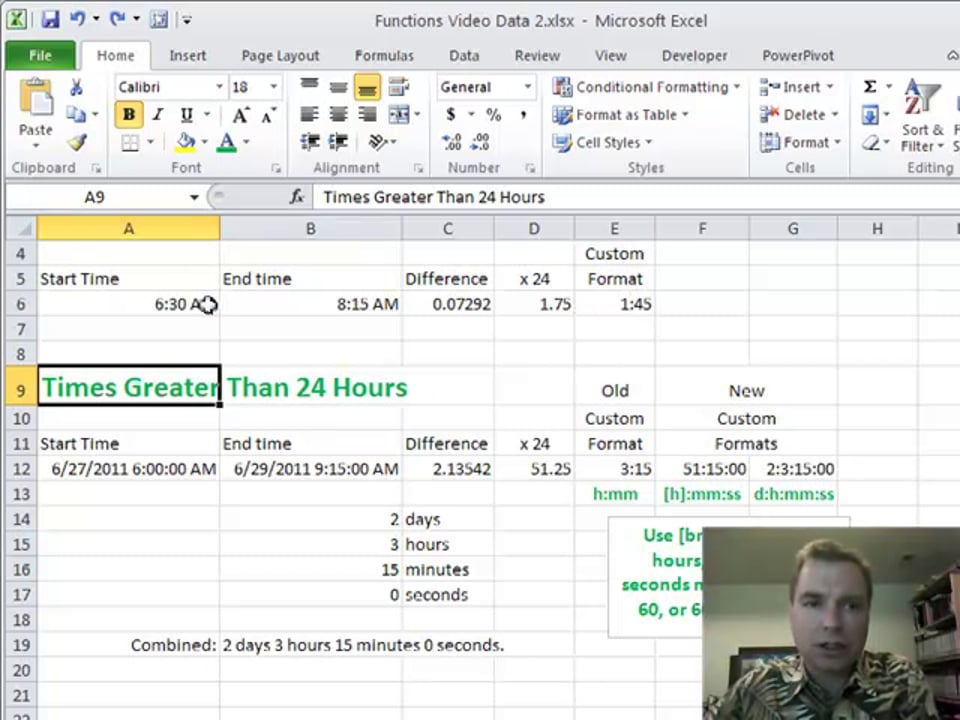960x720 pixels.
Task: Open Conditional Formatting dropdown
Action: point(647,87)
